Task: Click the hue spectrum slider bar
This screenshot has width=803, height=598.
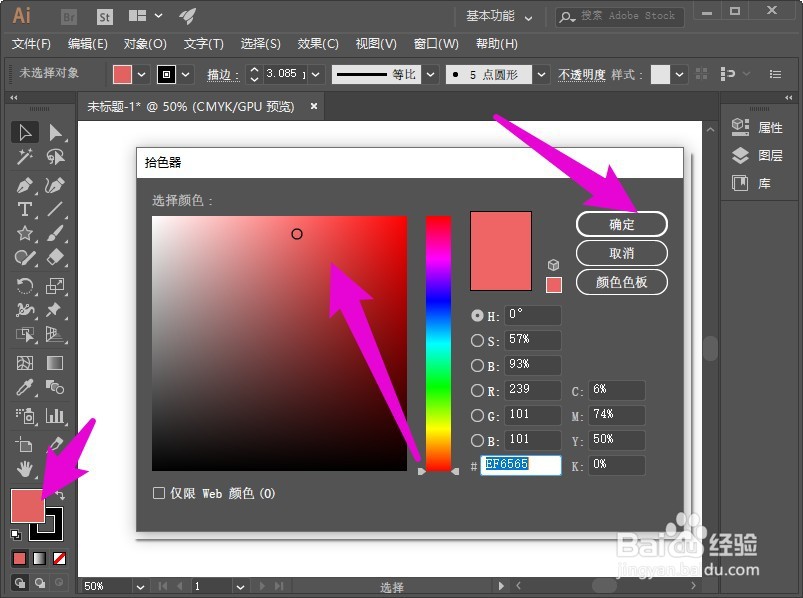Action: [x=438, y=343]
